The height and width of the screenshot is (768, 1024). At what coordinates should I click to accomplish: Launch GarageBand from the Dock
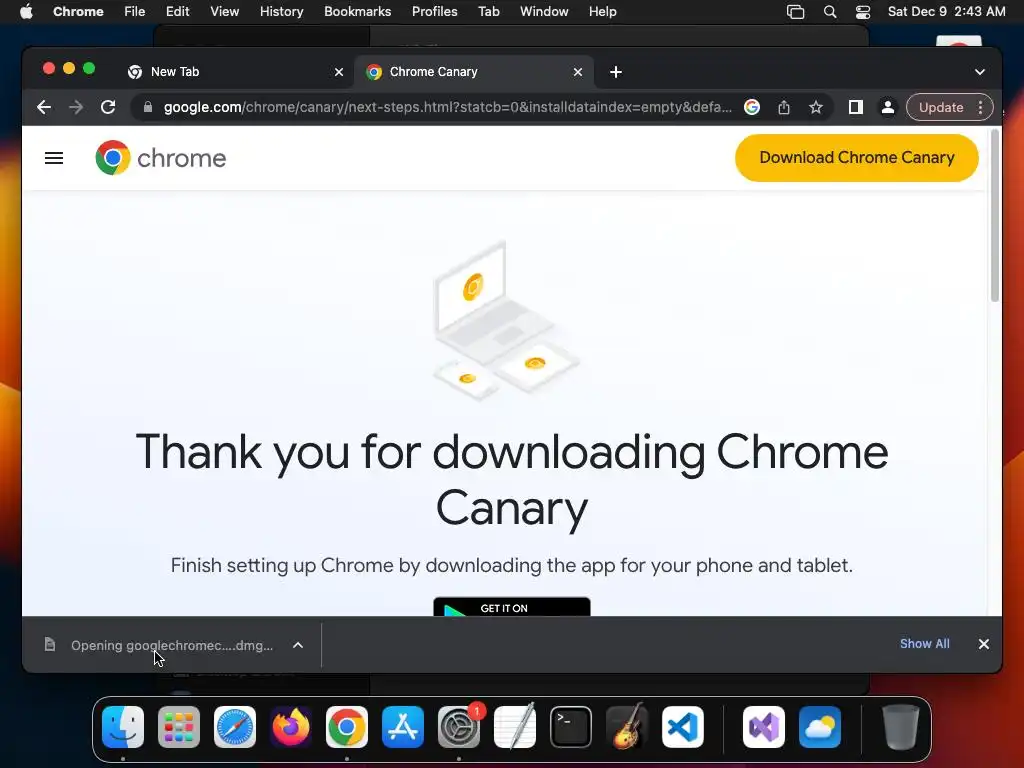coord(627,727)
